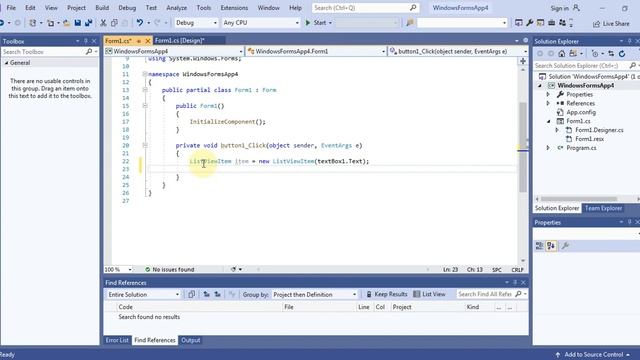Click Copy icon in Find References toolbar
Image resolution: width=640 pixels, height=360 pixels.
[191, 294]
